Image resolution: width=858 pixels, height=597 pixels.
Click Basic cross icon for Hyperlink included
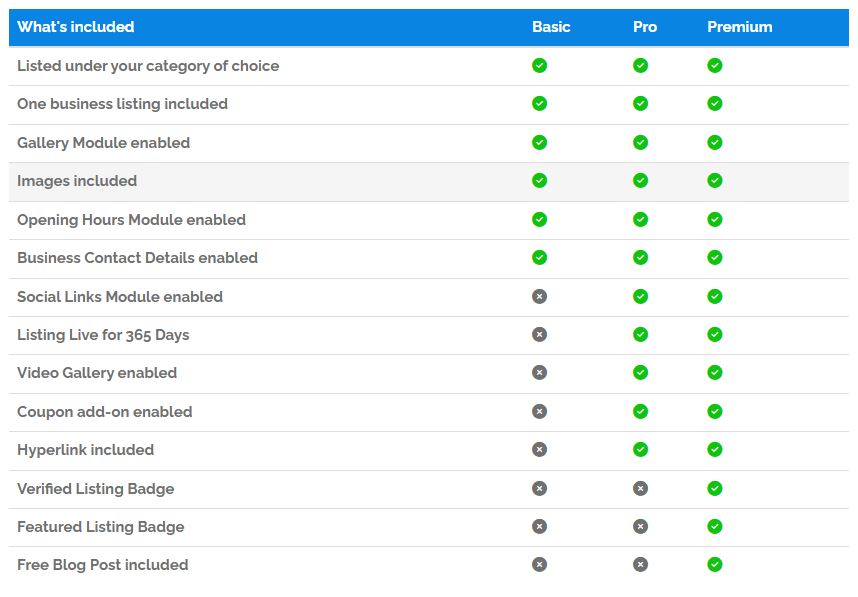(x=539, y=450)
